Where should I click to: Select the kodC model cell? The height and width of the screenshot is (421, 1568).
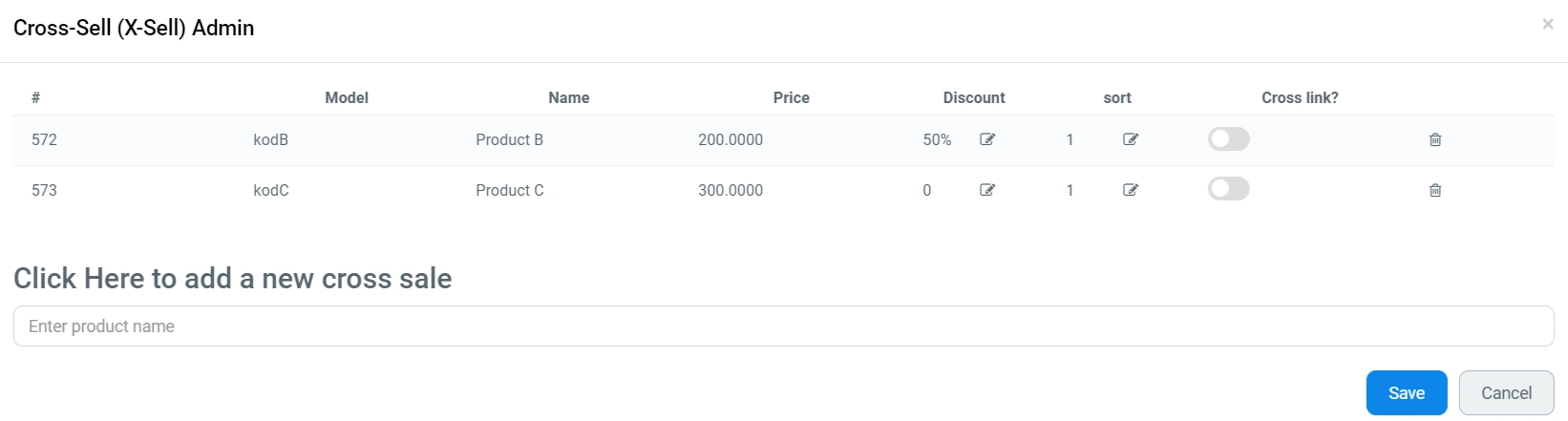271,190
